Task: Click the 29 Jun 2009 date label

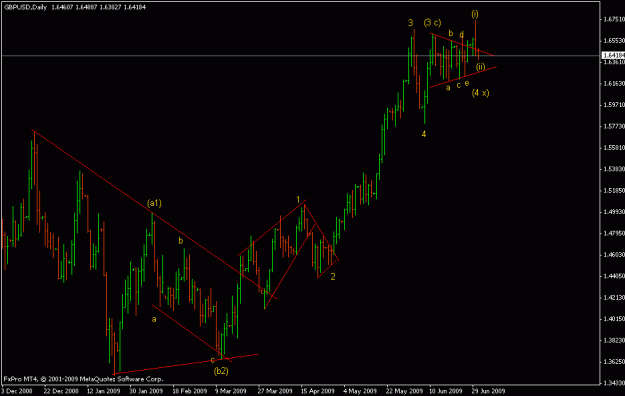Action: pyautogui.click(x=488, y=391)
